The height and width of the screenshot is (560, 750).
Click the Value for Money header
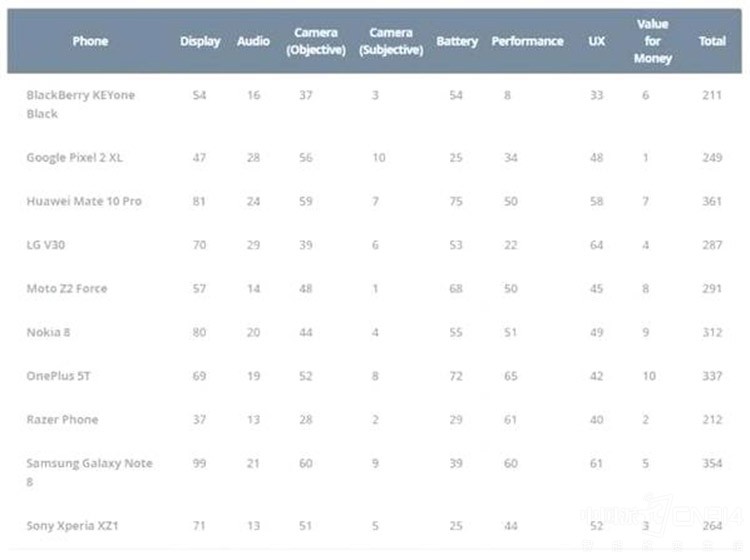pyautogui.click(x=652, y=41)
